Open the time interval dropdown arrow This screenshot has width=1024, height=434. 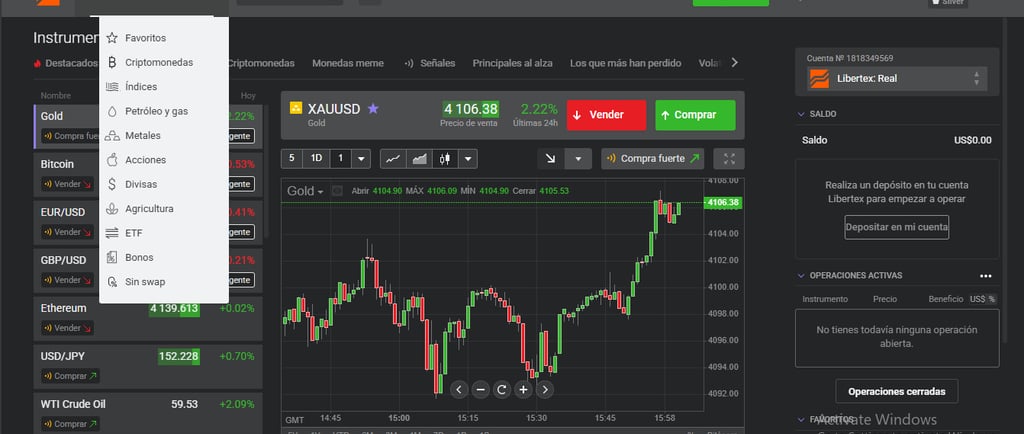coord(360,159)
